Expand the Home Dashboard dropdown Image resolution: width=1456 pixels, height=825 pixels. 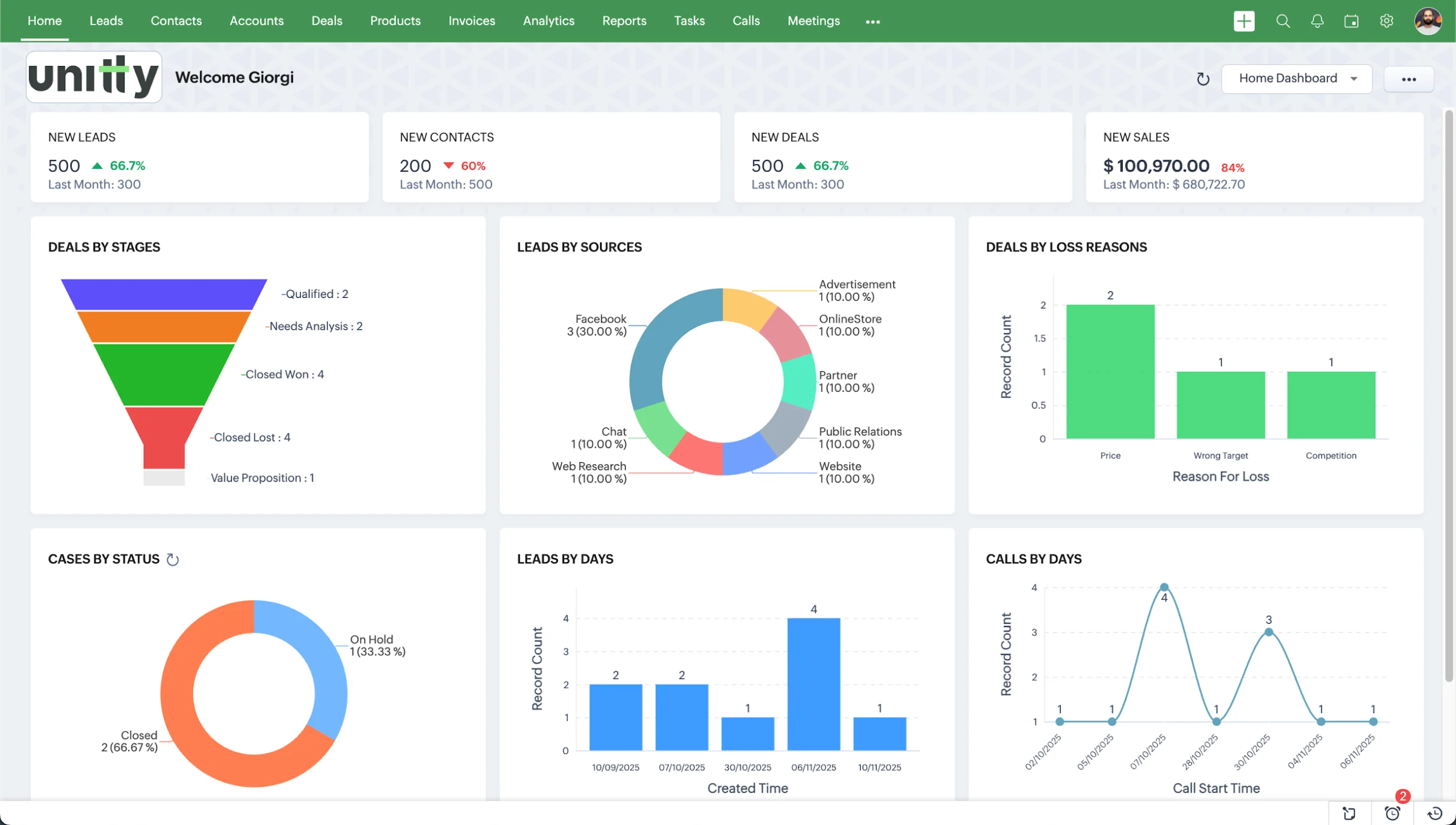[x=1297, y=78]
